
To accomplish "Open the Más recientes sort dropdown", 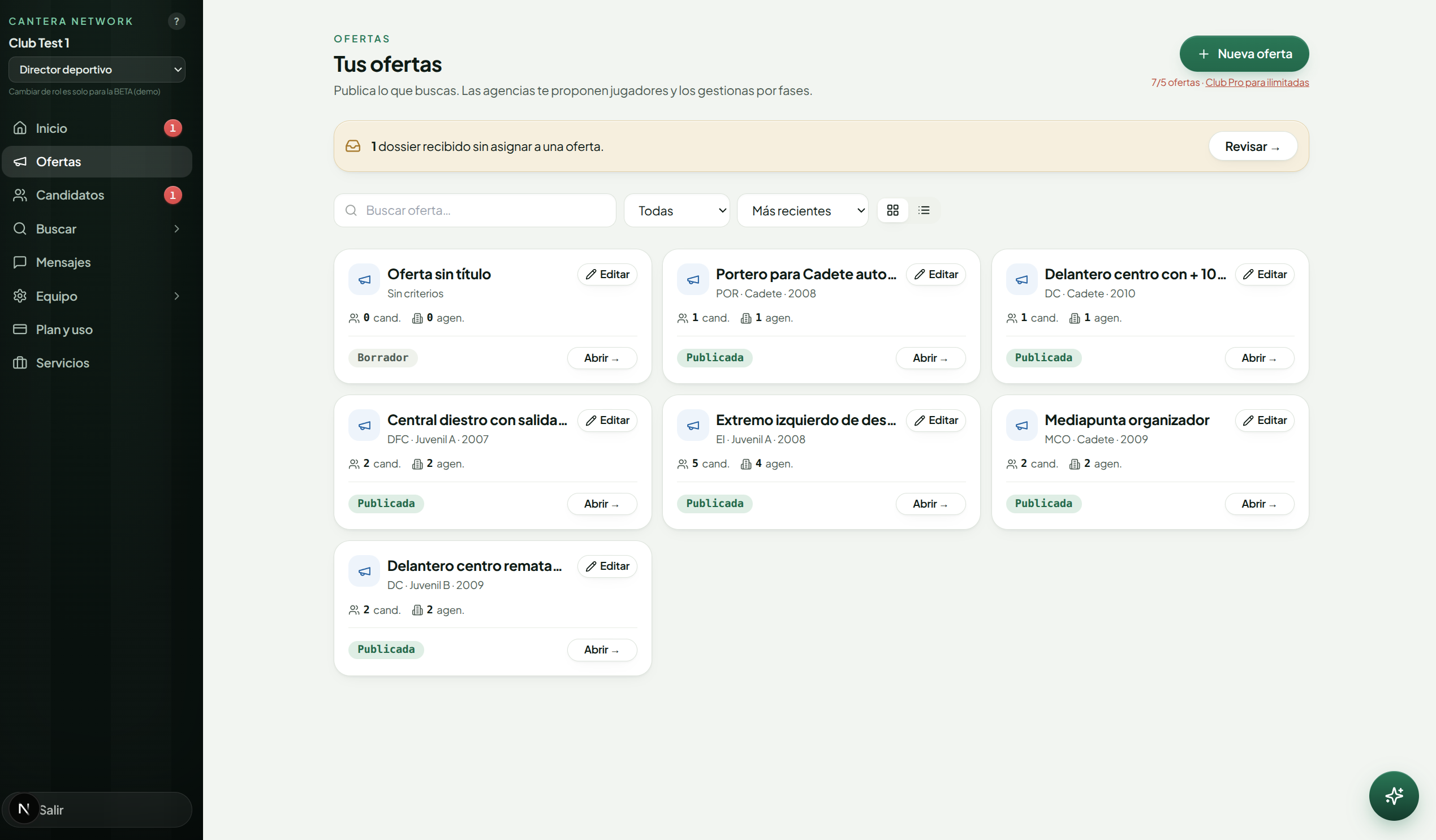I will [803, 210].
